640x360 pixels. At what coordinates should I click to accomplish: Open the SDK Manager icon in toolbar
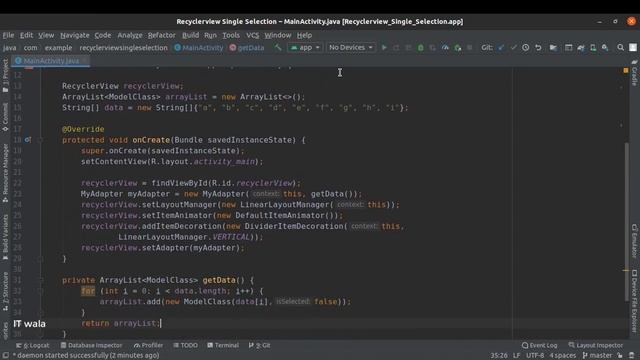tap(605, 48)
